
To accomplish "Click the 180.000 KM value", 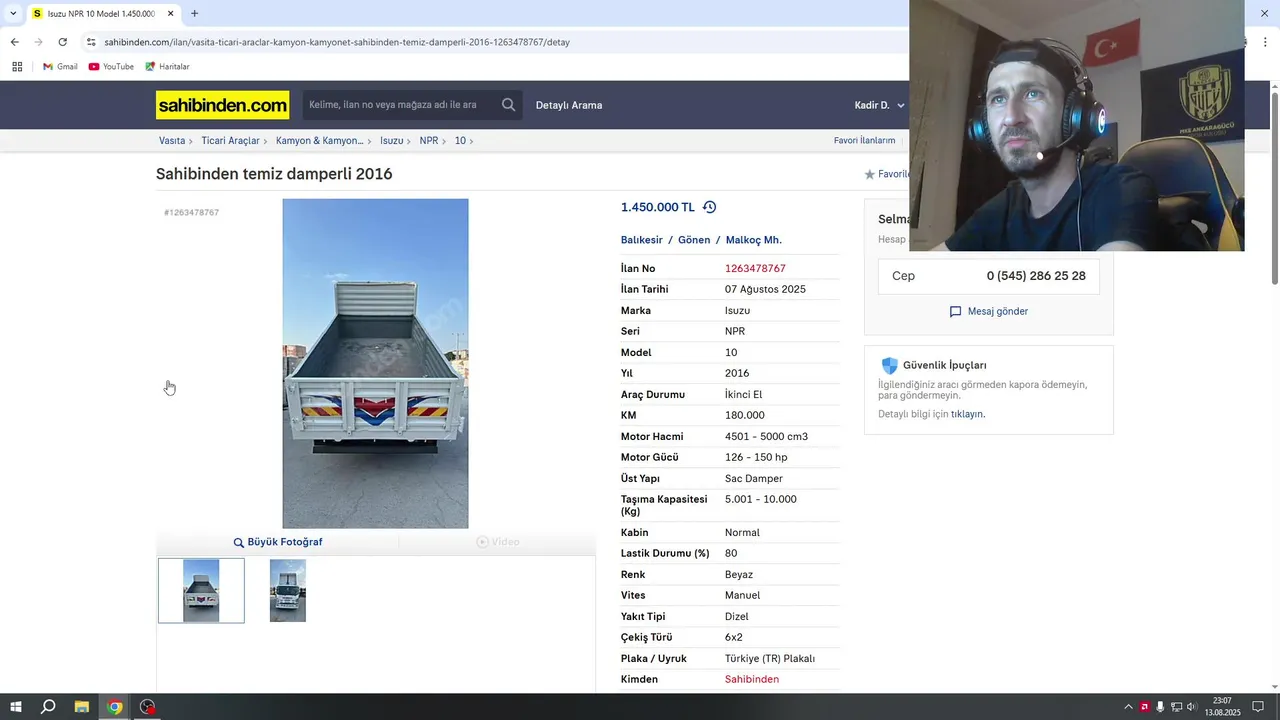I will (x=745, y=416).
